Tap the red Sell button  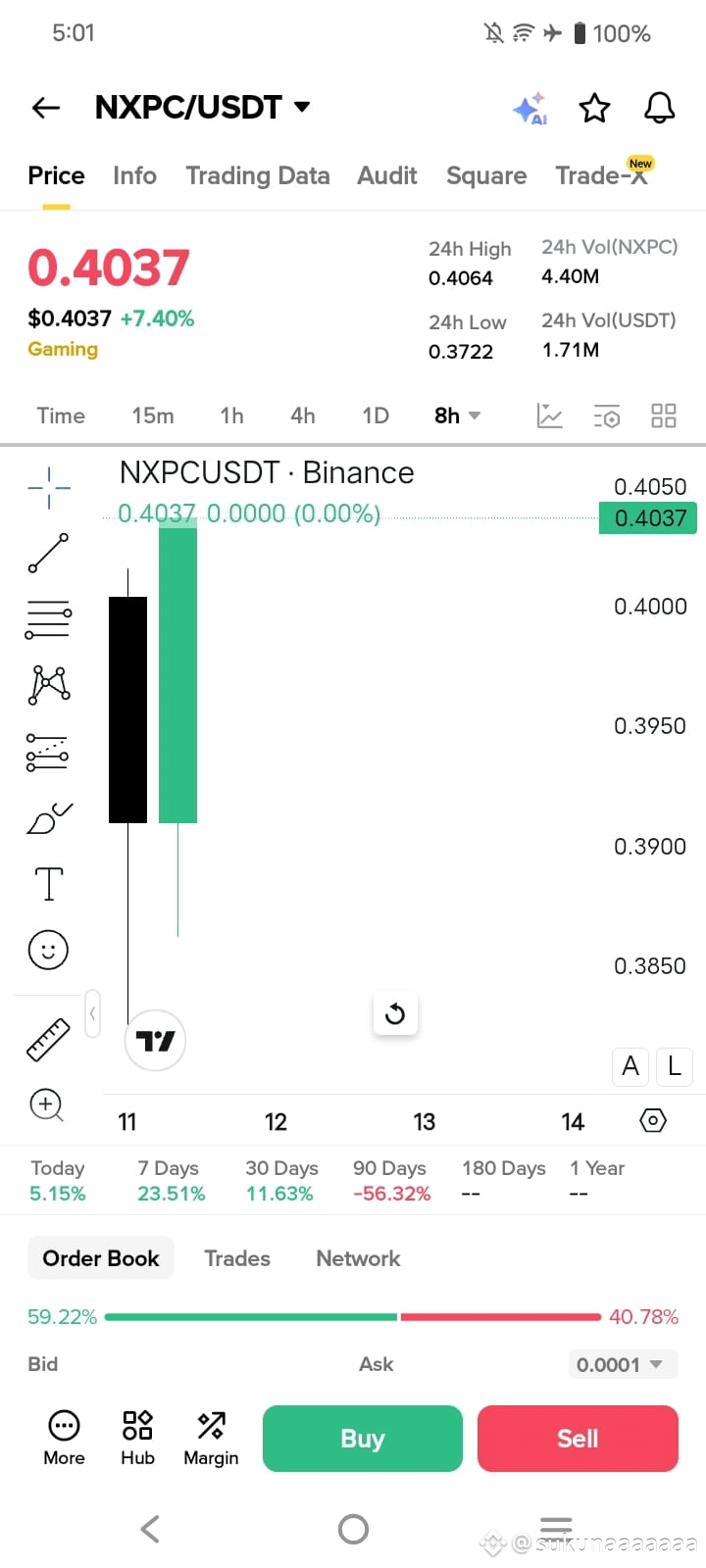click(578, 1439)
